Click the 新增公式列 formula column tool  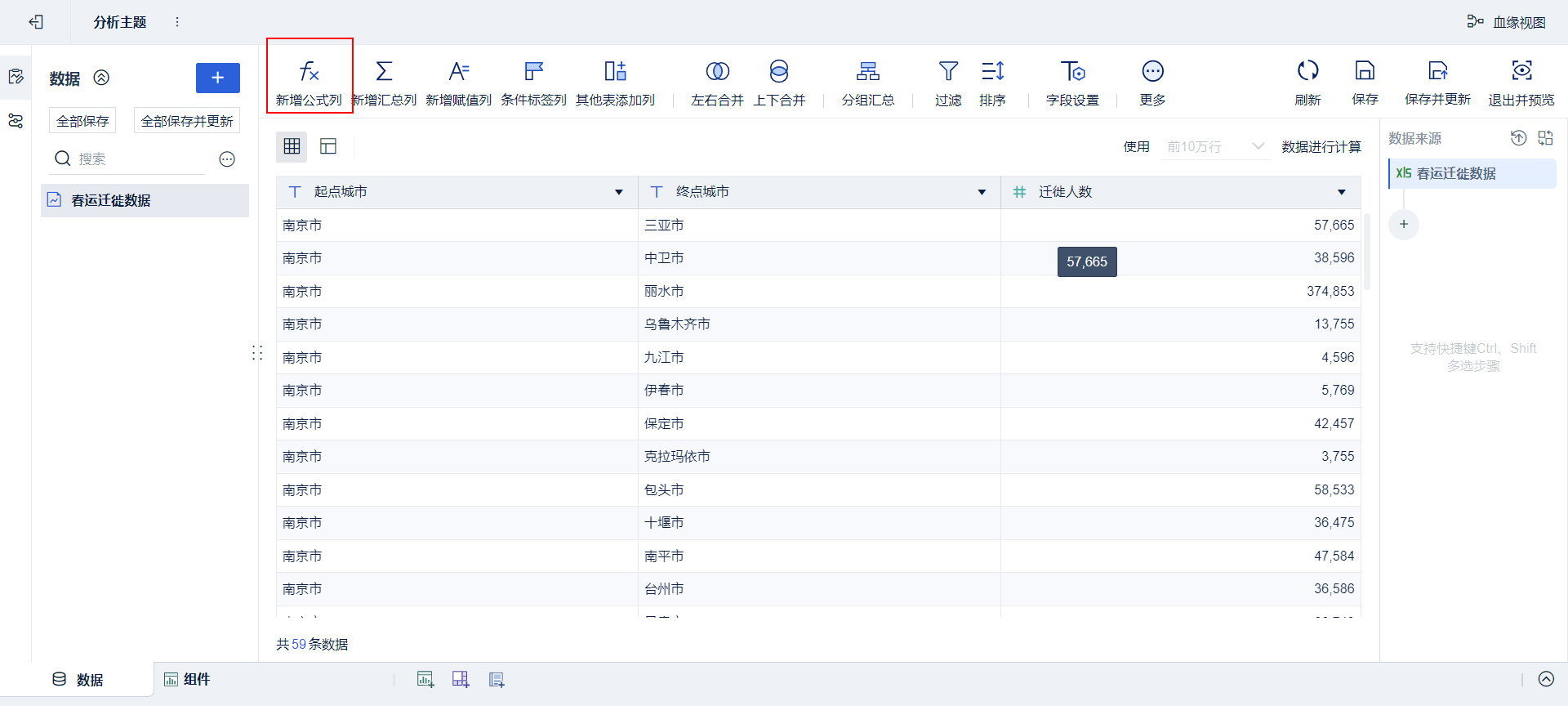[309, 83]
